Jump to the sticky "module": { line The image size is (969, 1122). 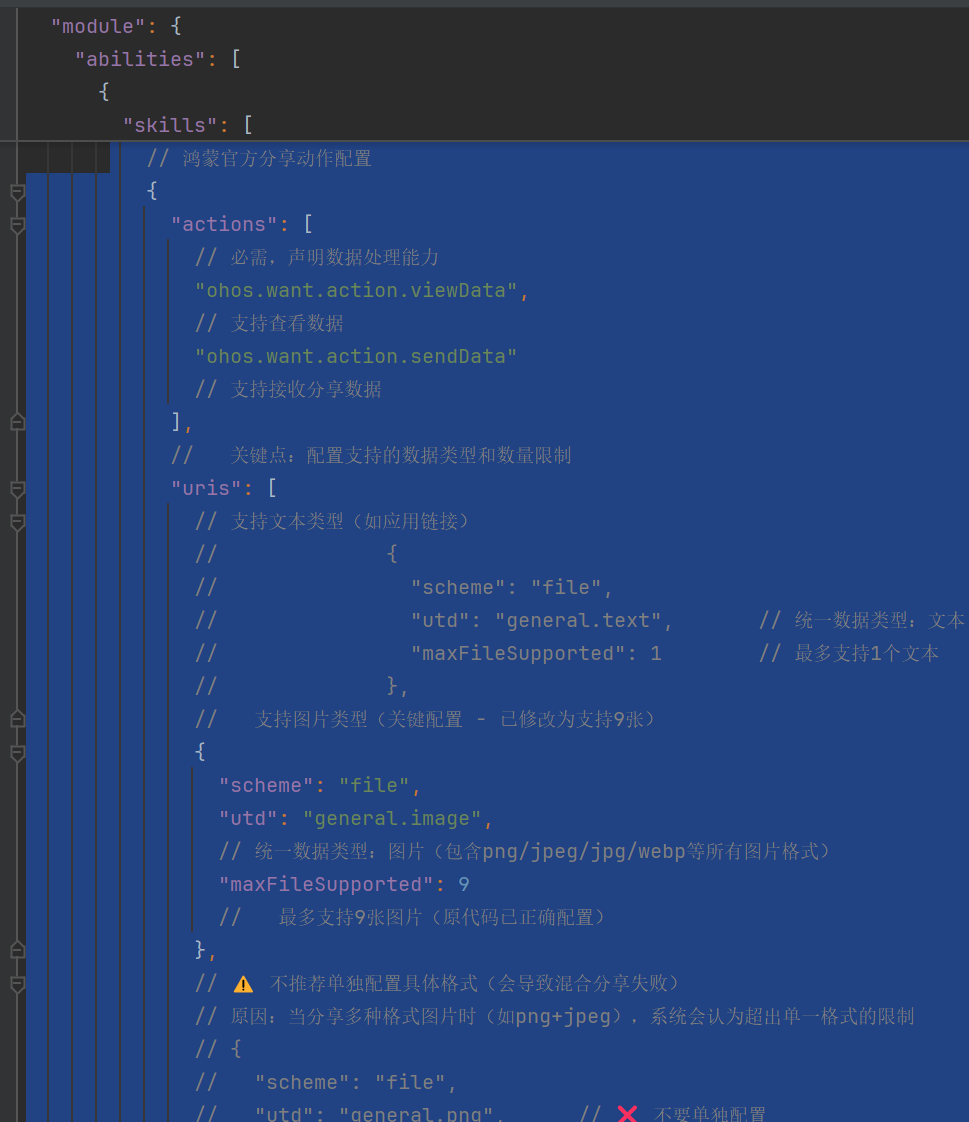pyautogui.click(x=116, y=26)
